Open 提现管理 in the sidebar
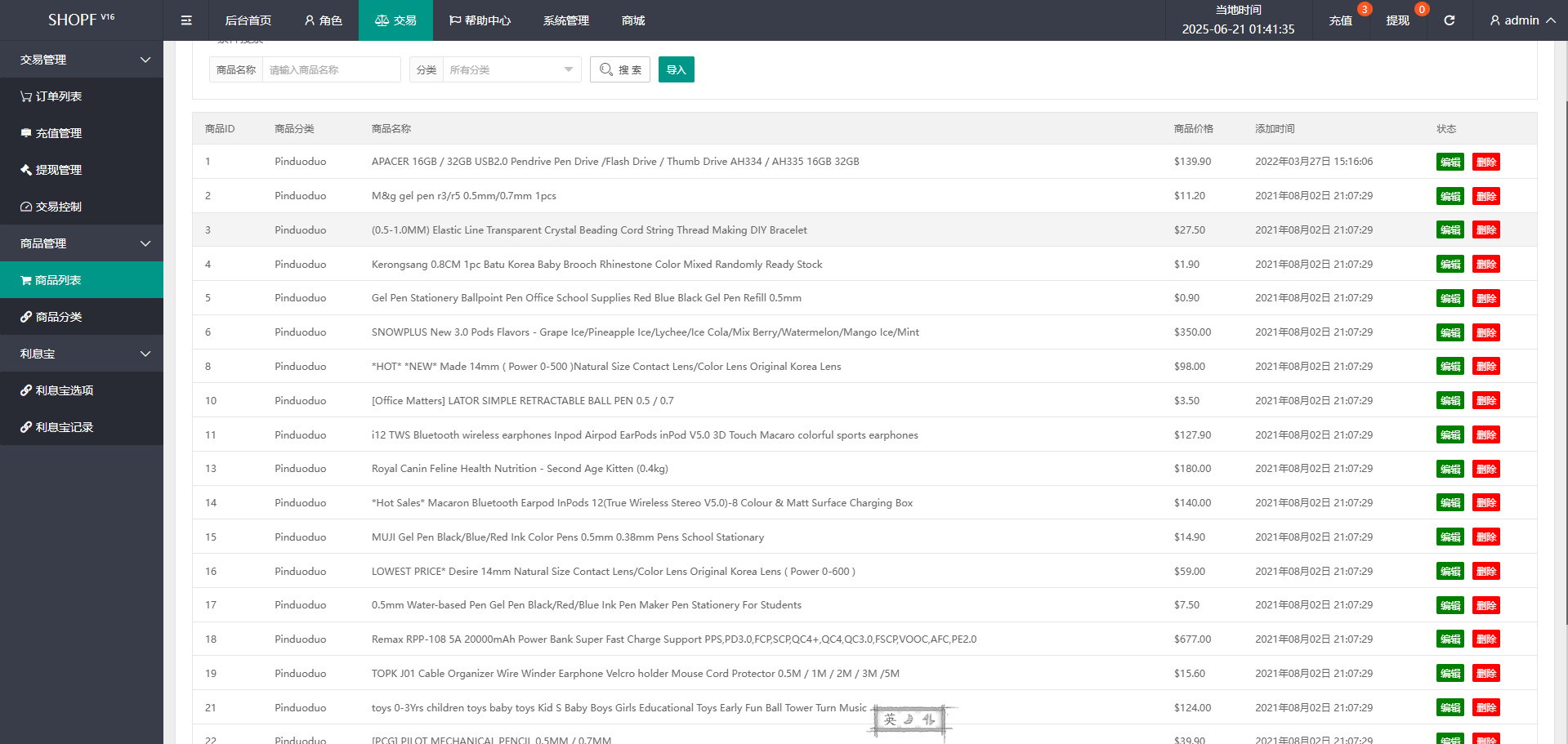The width and height of the screenshot is (1568, 744). tap(51, 170)
